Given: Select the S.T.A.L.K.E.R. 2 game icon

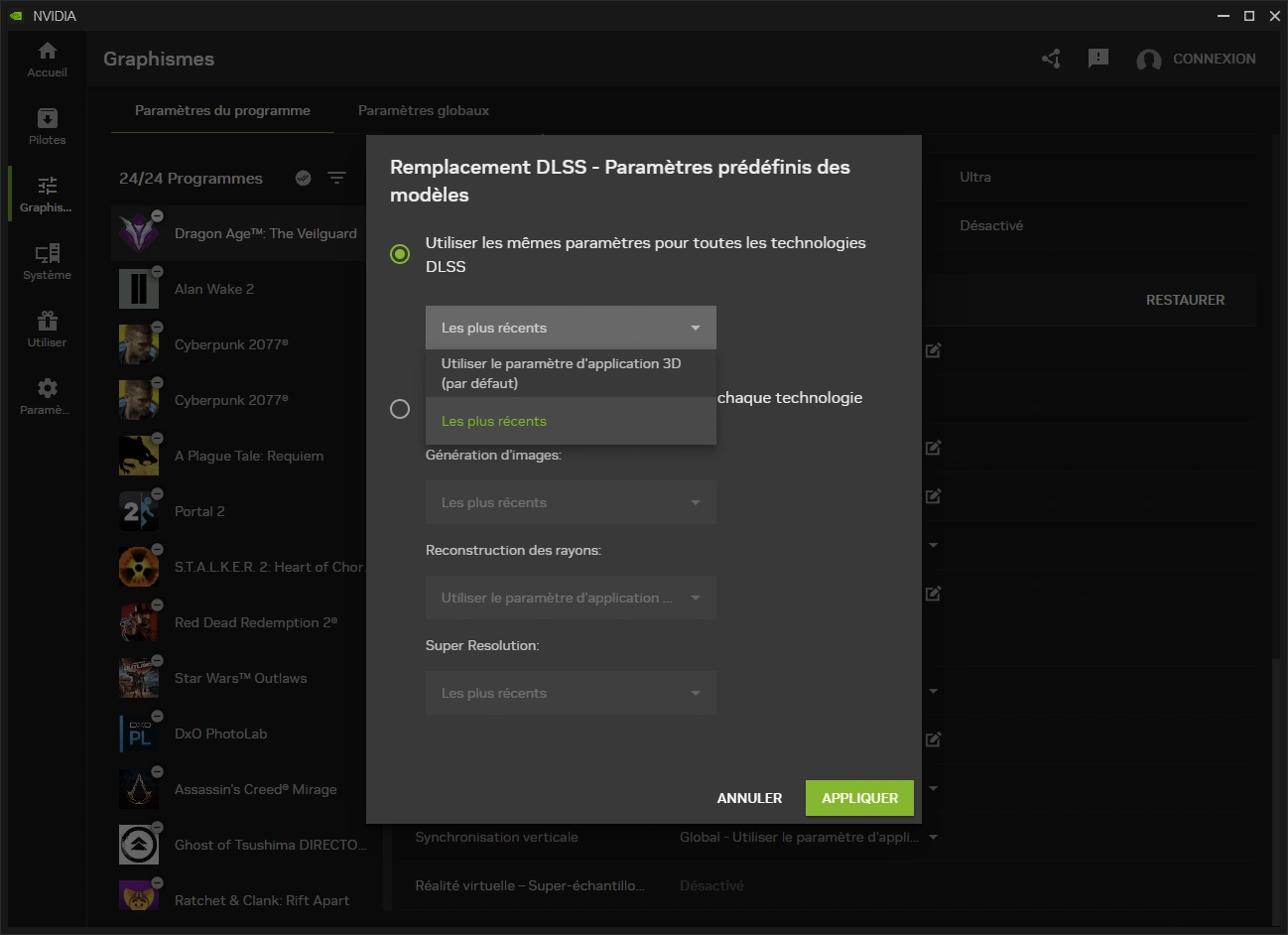Looking at the screenshot, I should pos(139,567).
